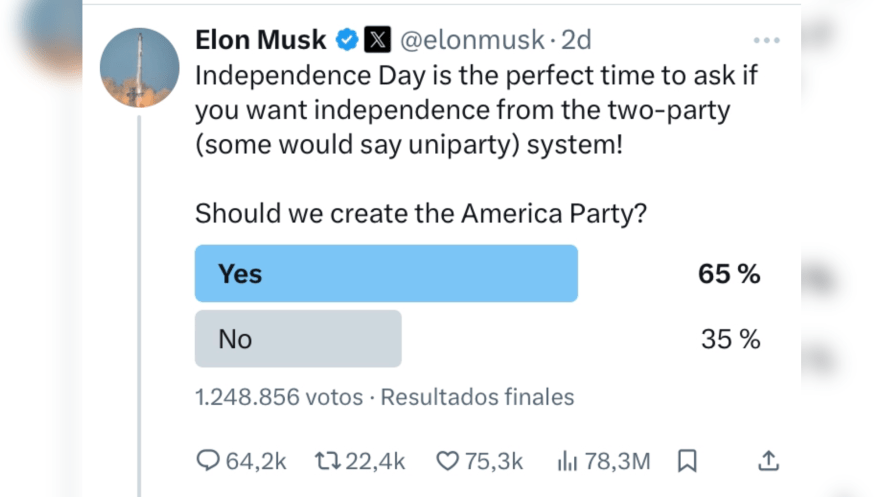This screenshot has height=497, width=884.
Task: Click the 65 % poll result
Action: click(729, 274)
